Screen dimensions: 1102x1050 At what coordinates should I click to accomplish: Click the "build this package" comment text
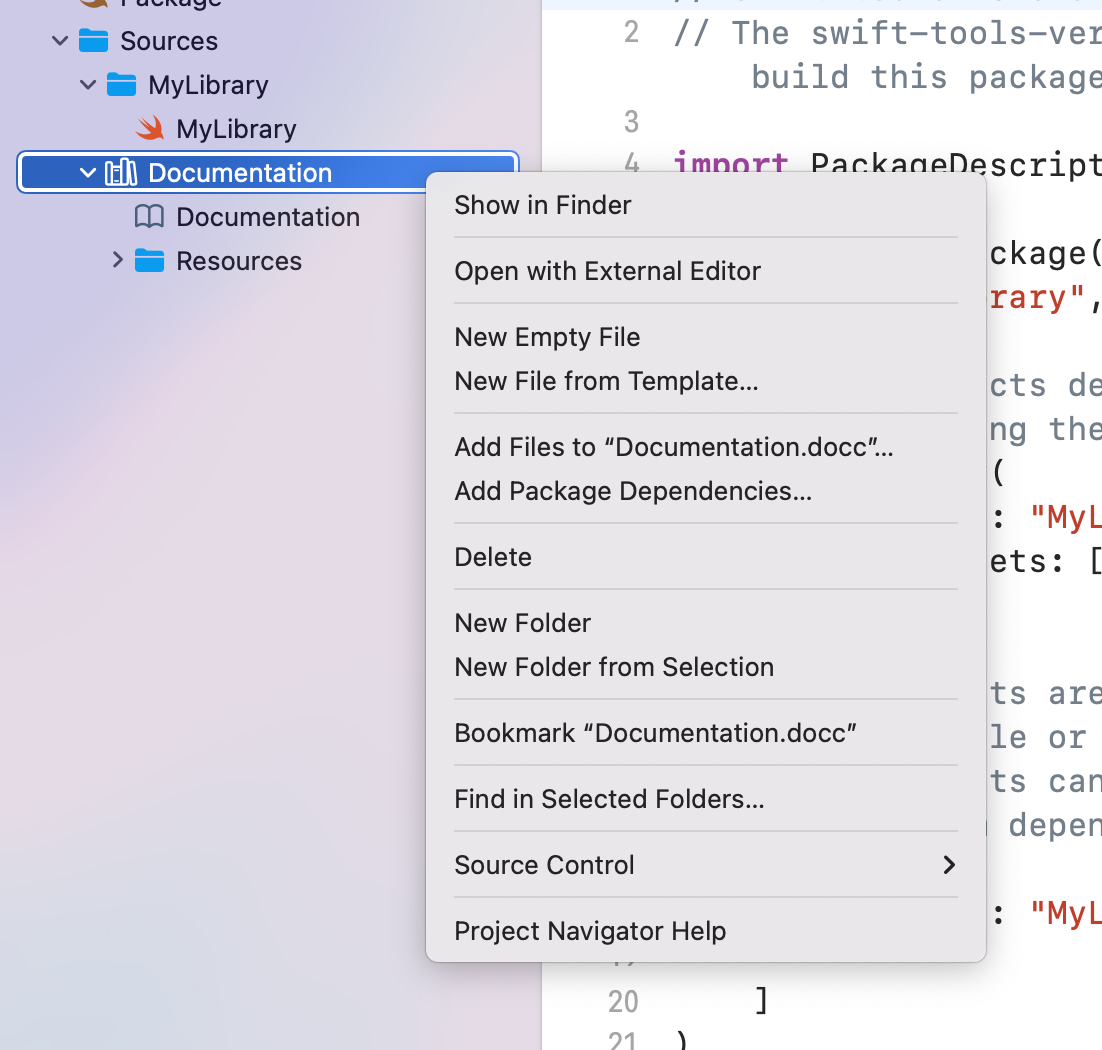pyautogui.click(x=926, y=77)
